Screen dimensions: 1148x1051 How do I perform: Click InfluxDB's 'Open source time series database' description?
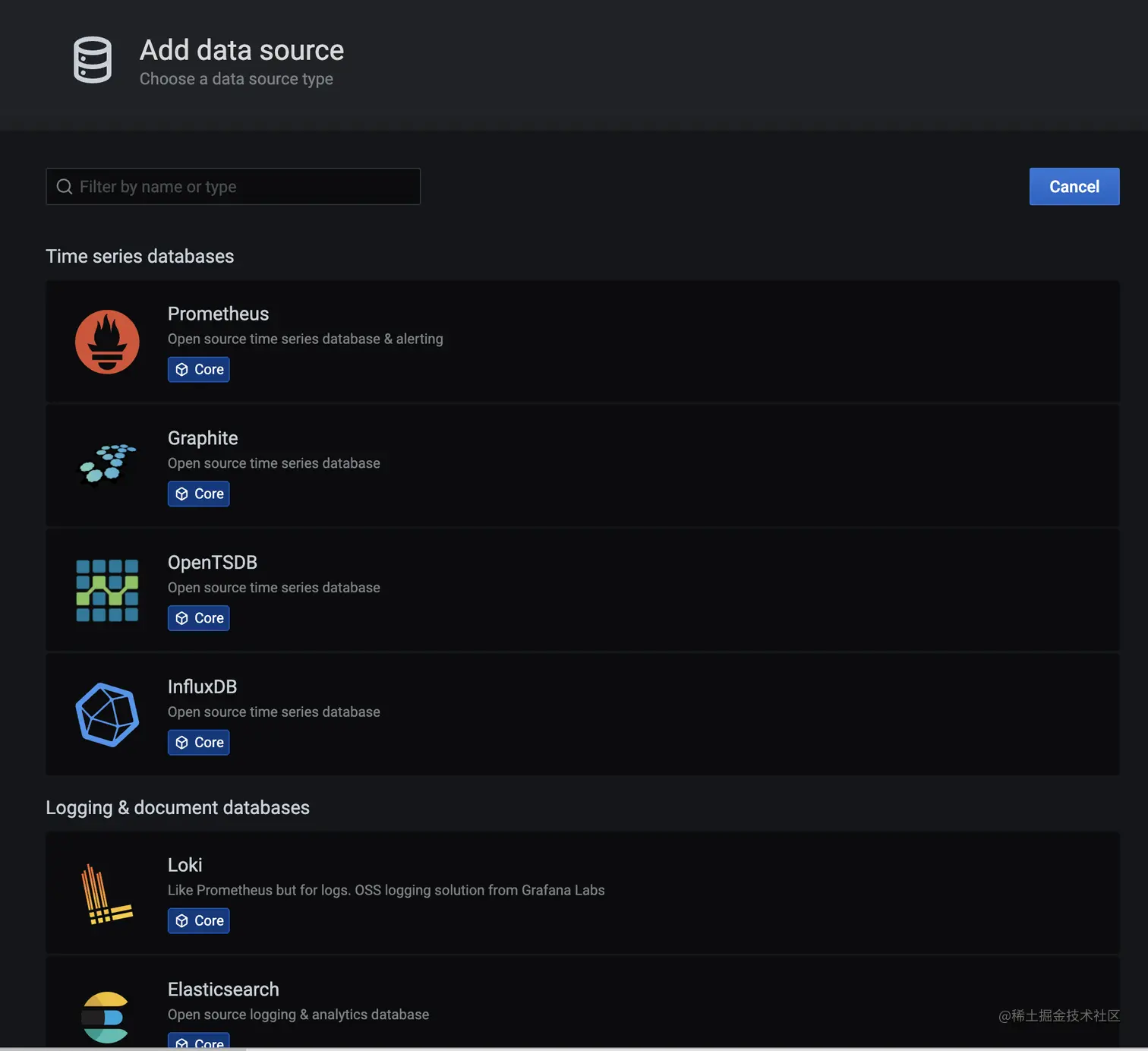(274, 712)
